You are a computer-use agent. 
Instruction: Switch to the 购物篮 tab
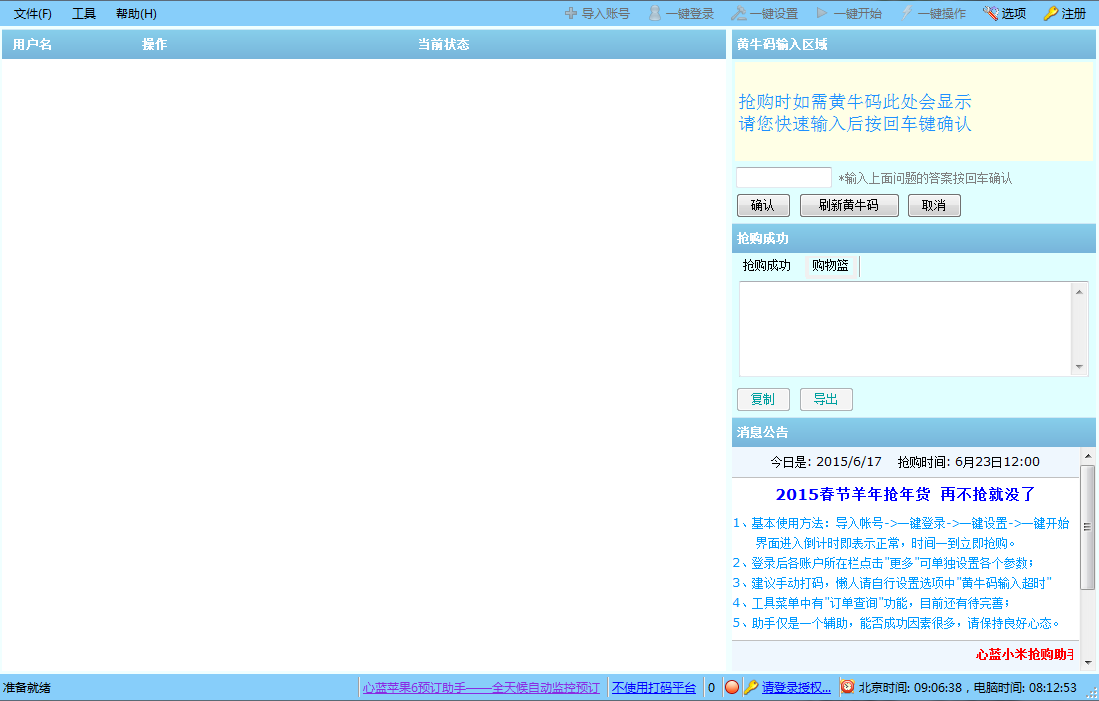coord(830,266)
